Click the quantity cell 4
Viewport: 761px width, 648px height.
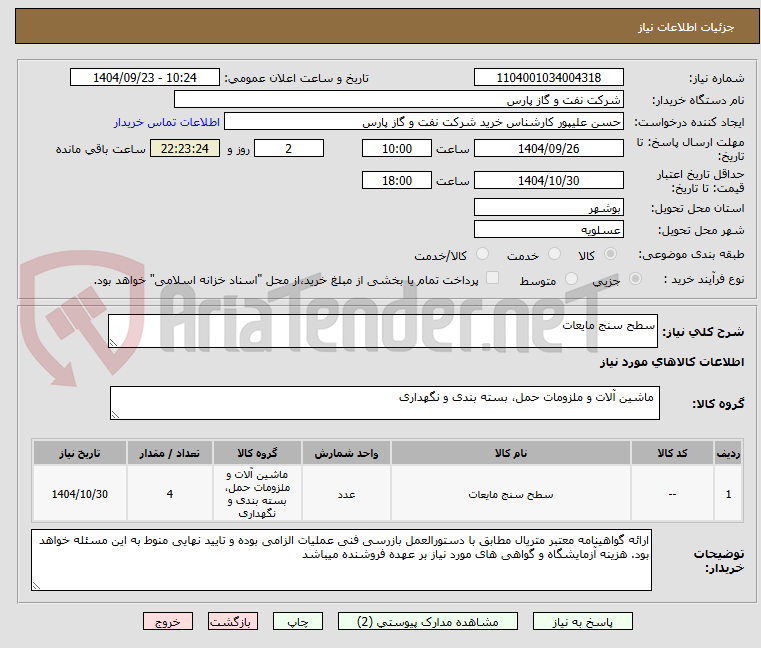coord(169,494)
